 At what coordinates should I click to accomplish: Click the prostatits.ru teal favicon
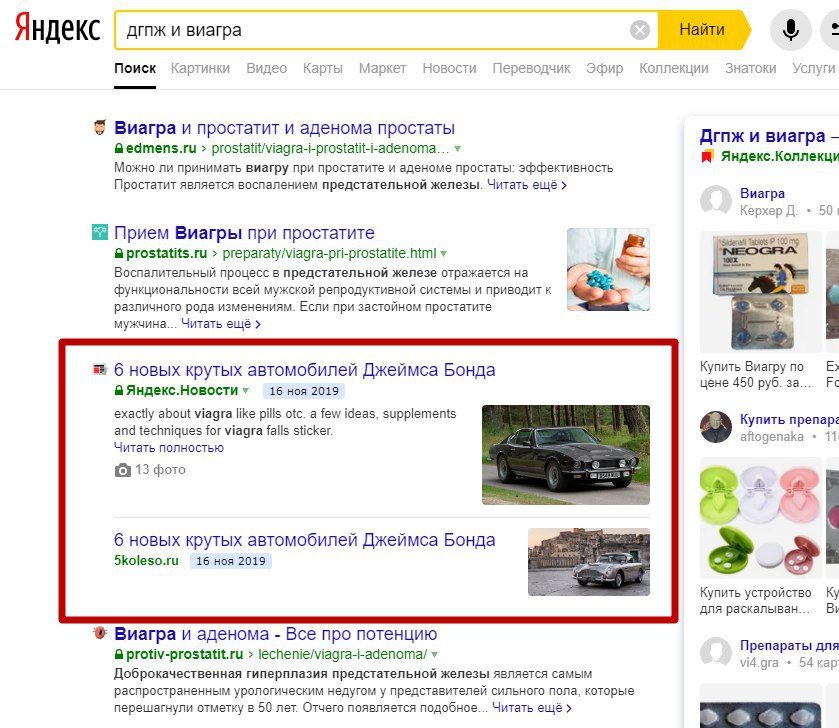[100, 232]
